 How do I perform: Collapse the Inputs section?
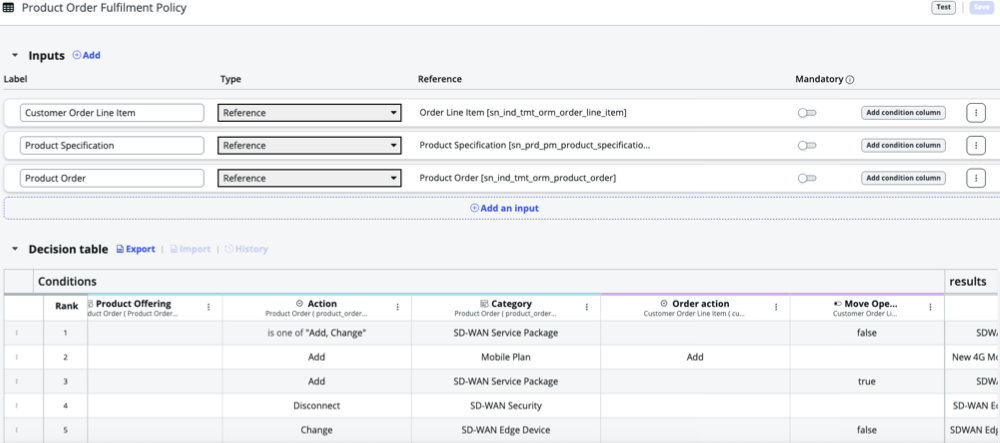15,55
